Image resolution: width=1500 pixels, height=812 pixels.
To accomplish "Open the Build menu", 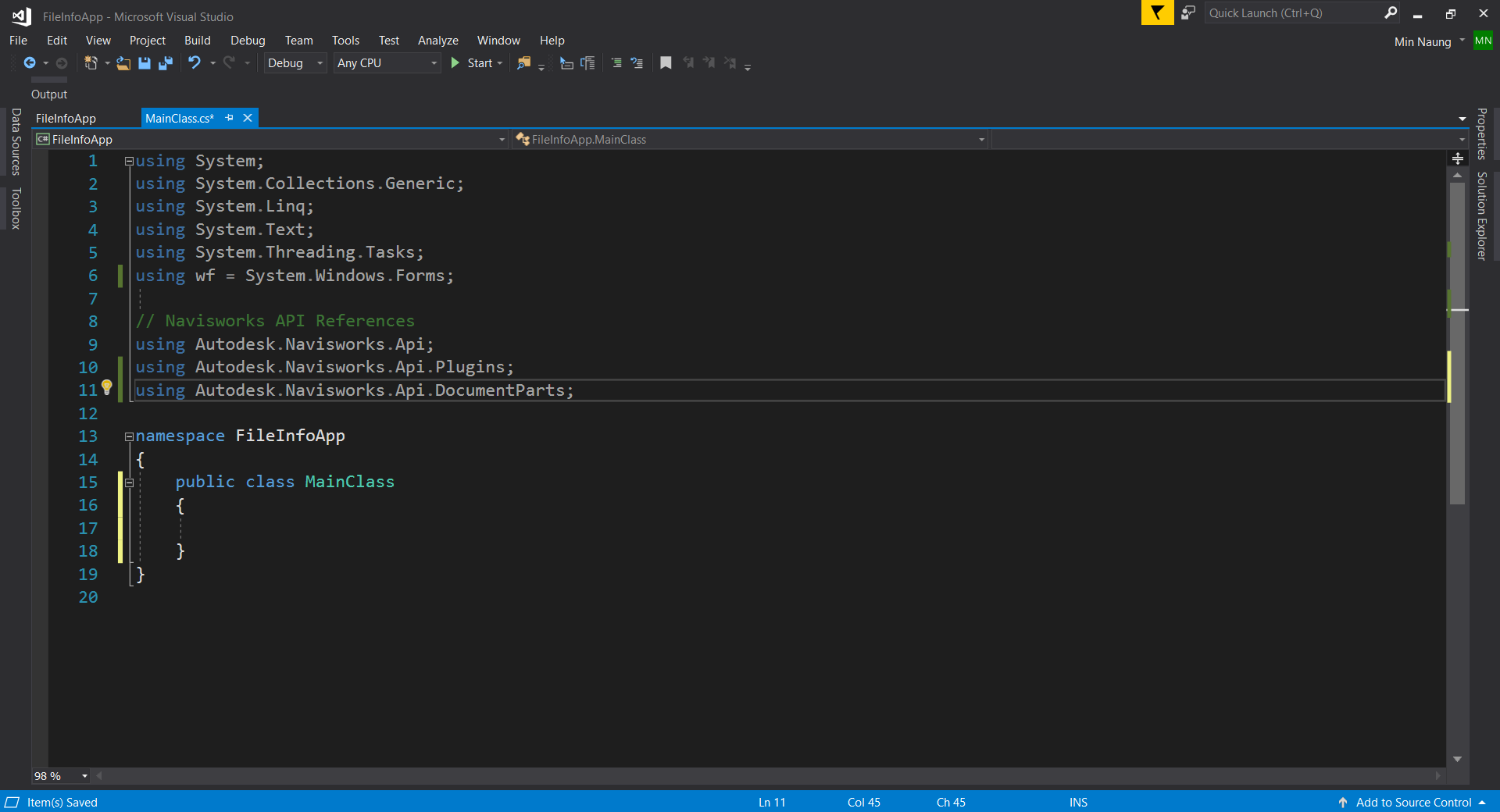I will [x=197, y=40].
